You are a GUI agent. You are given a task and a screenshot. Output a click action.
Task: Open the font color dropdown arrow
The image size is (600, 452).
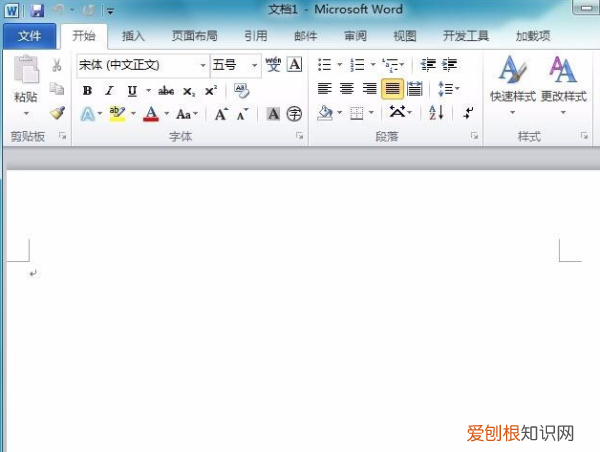(166, 113)
